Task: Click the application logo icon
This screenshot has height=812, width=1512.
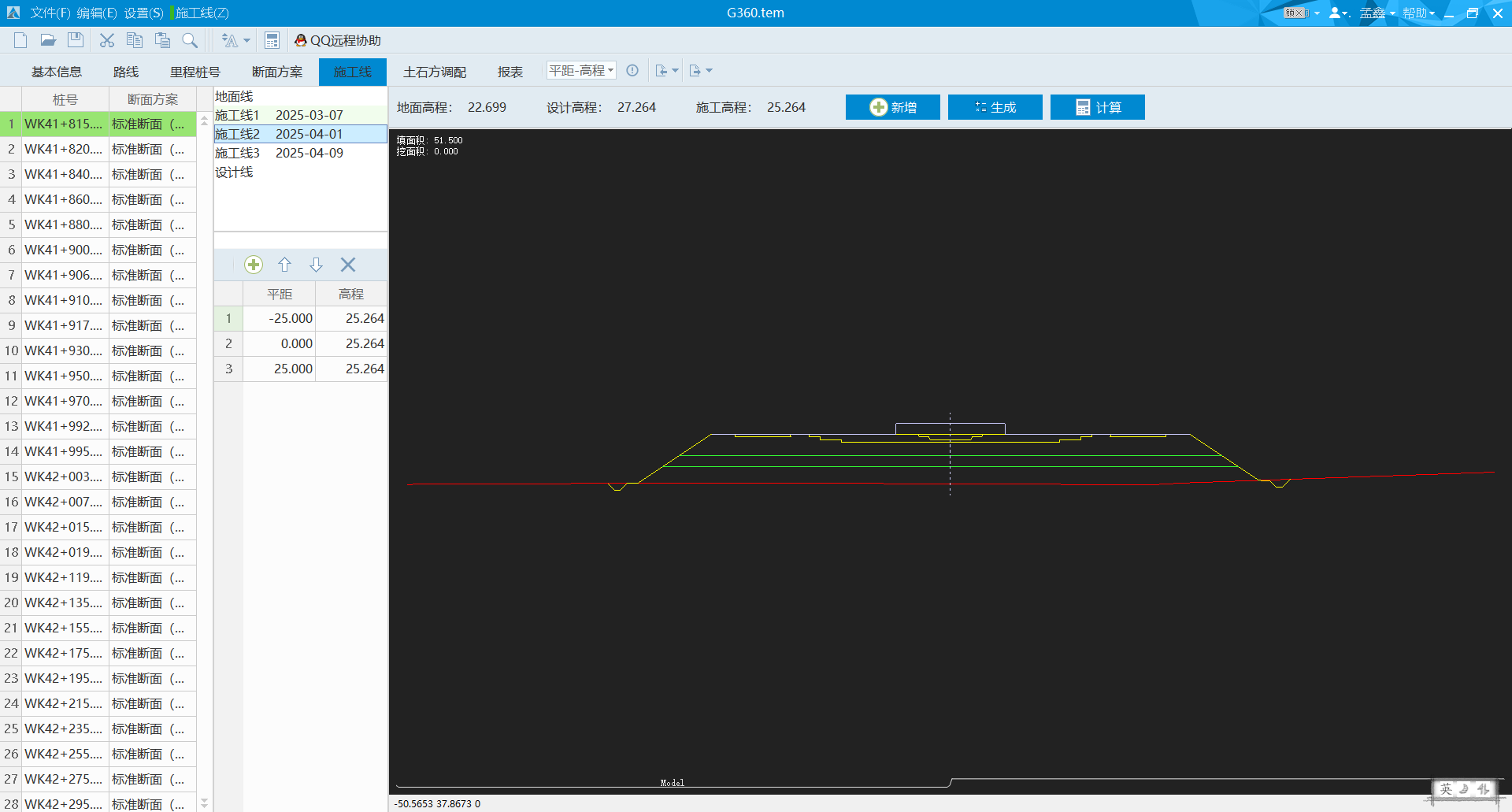Action: click(x=13, y=13)
